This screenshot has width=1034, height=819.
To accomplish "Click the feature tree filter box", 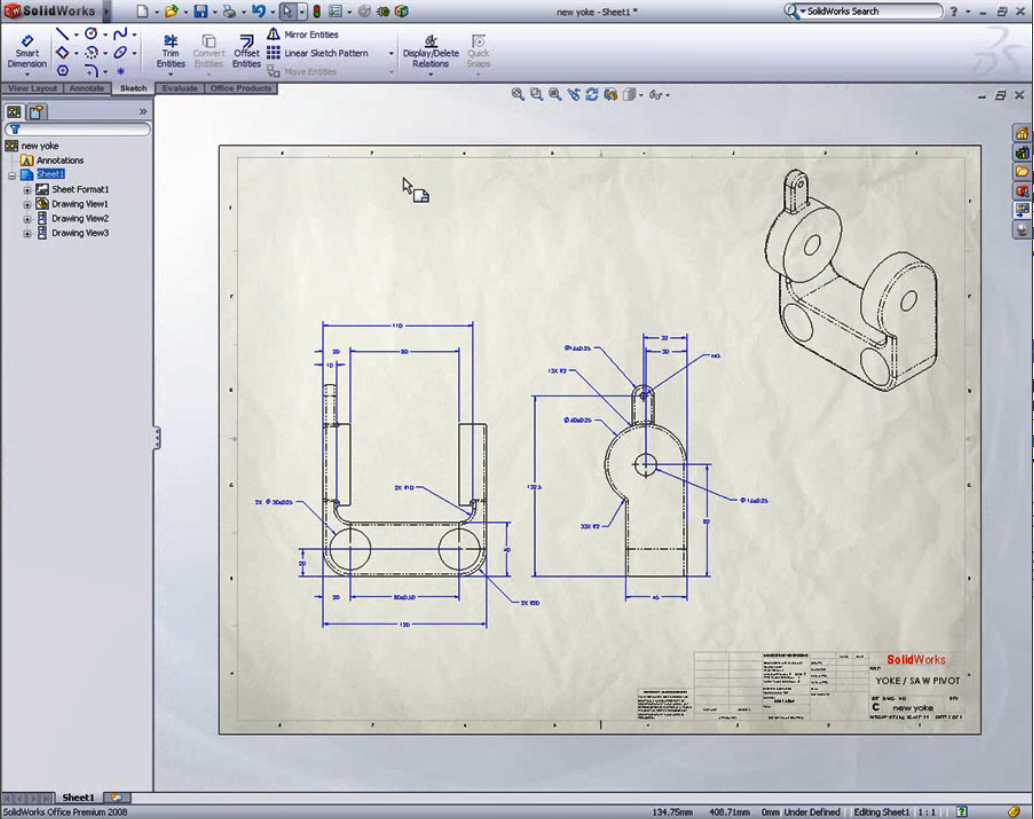I will 78,129.
